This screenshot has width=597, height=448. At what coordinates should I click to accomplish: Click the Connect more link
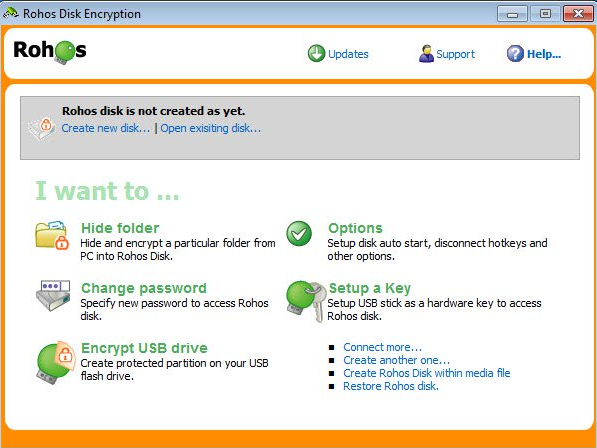(x=382, y=347)
